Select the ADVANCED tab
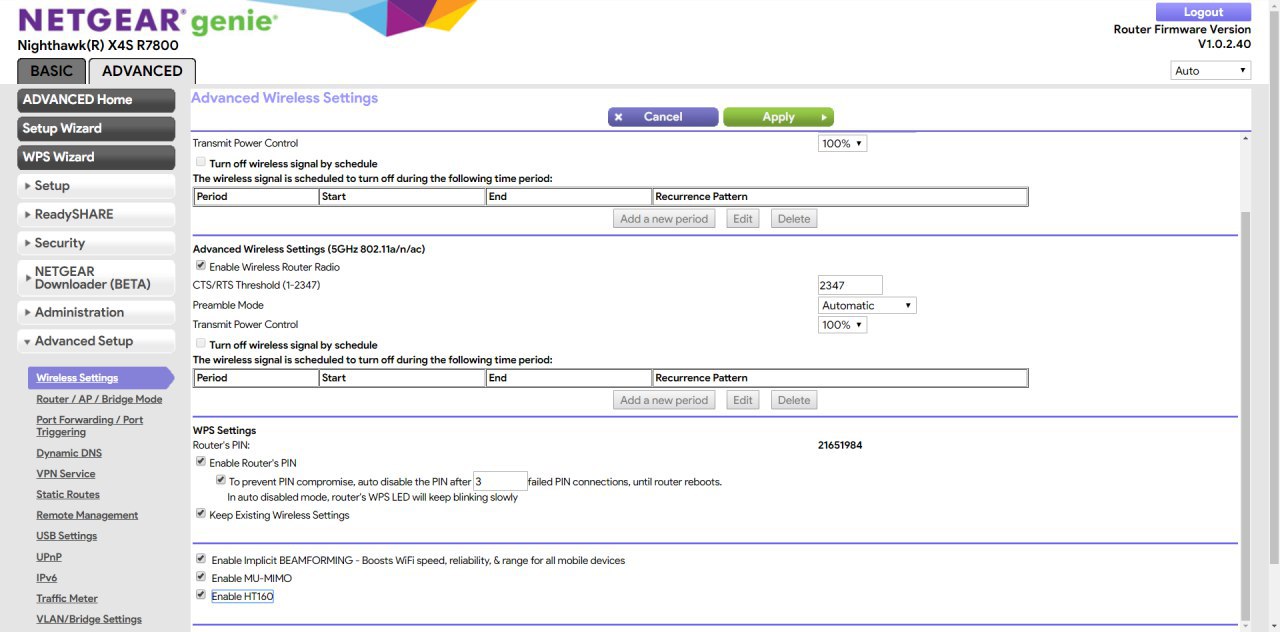The width and height of the screenshot is (1280, 632). tap(142, 71)
